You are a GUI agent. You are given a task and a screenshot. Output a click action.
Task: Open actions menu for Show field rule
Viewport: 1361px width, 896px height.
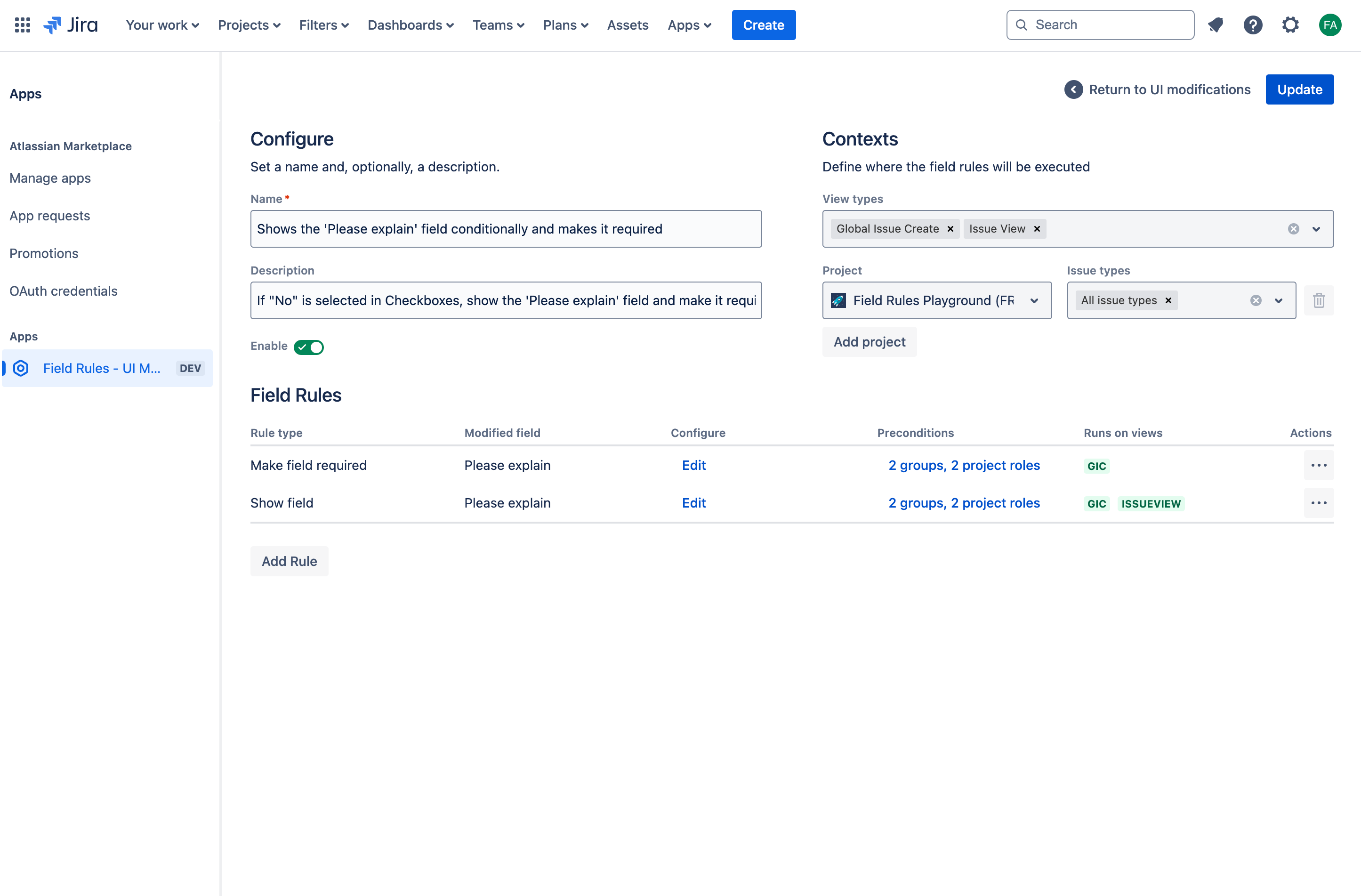1318,503
